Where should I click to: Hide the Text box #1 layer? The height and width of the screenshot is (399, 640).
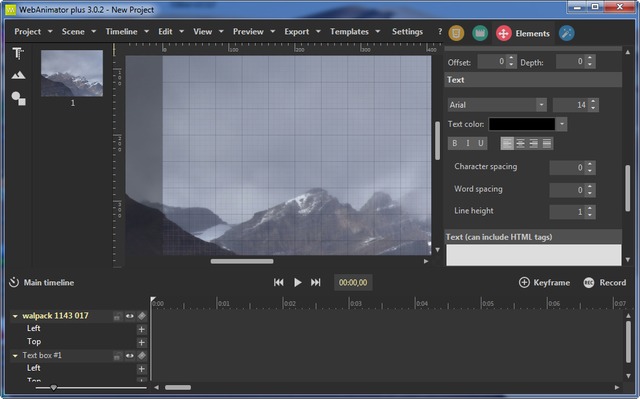click(130, 356)
